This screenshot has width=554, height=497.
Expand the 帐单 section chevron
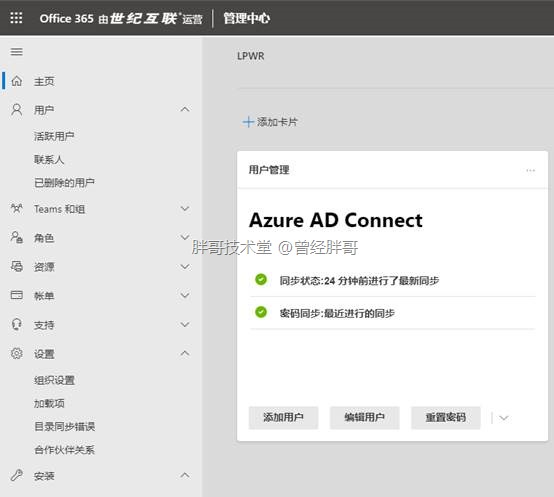click(185, 295)
